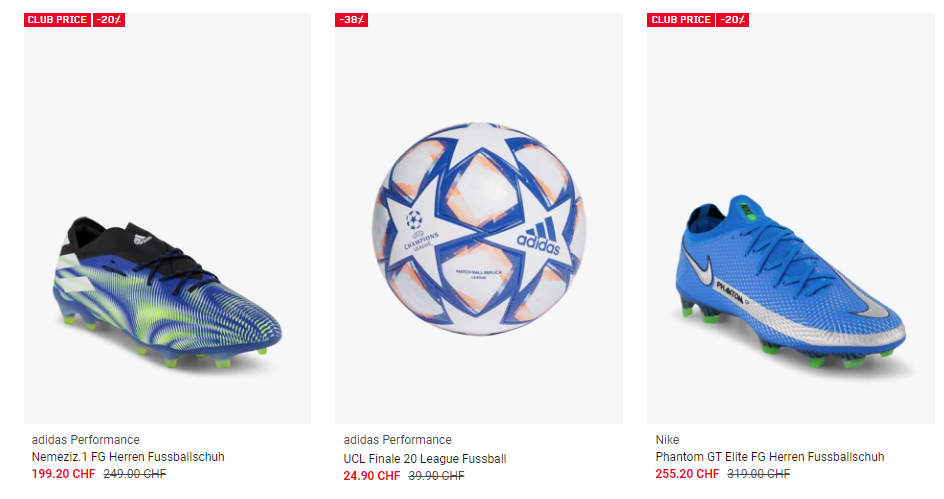Image resolution: width=944 pixels, height=499 pixels.
Task: Open Nemeziz.1 FG Herren Fussballschuh product link
Action: point(128,457)
